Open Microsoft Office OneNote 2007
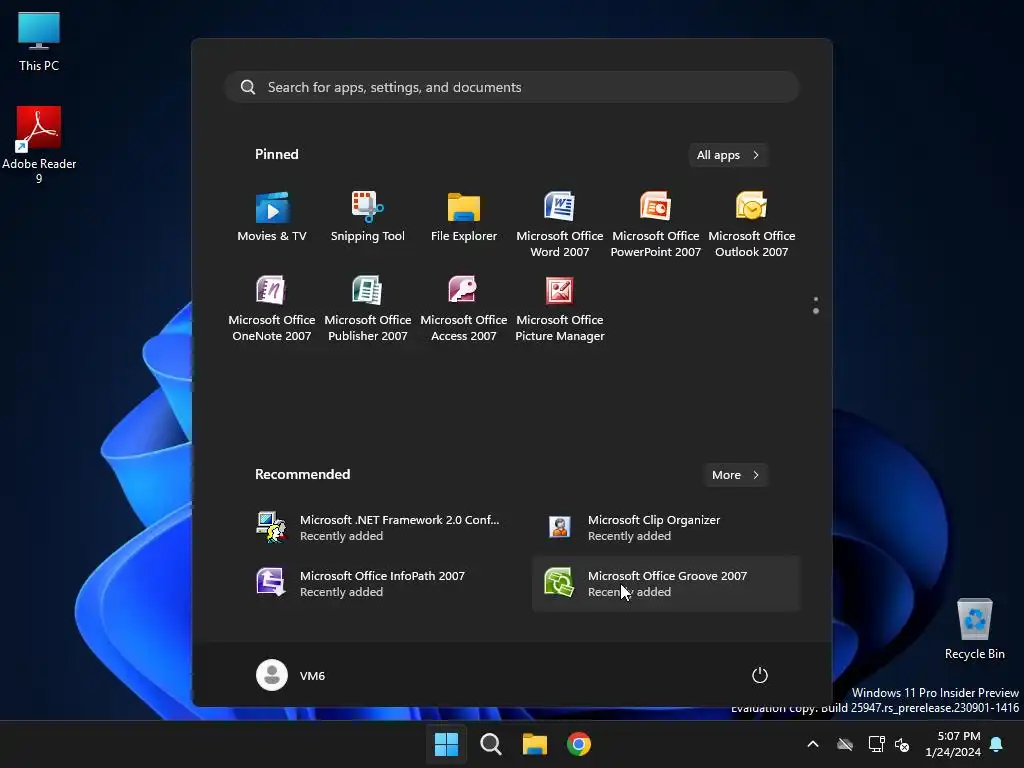The width and height of the screenshot is (1024, 768). pos(272,308)
